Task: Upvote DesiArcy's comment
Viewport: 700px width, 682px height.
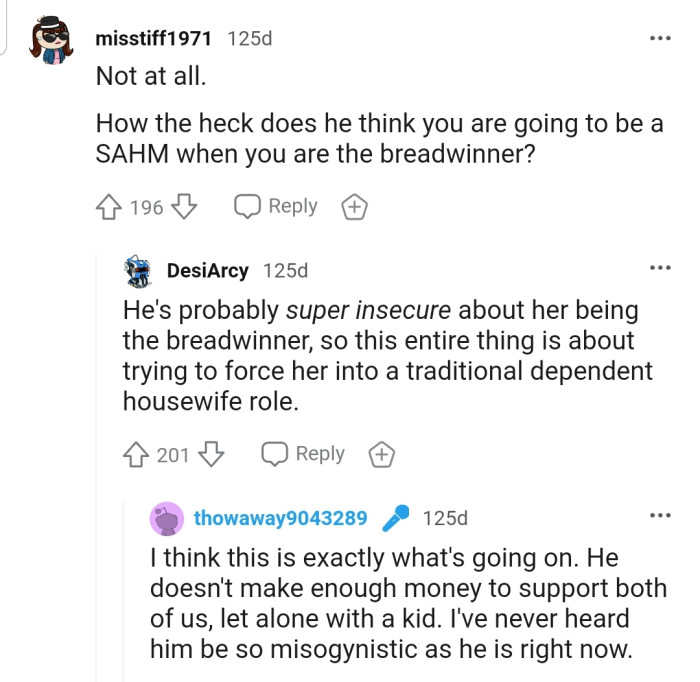Action: coord(136,455)
